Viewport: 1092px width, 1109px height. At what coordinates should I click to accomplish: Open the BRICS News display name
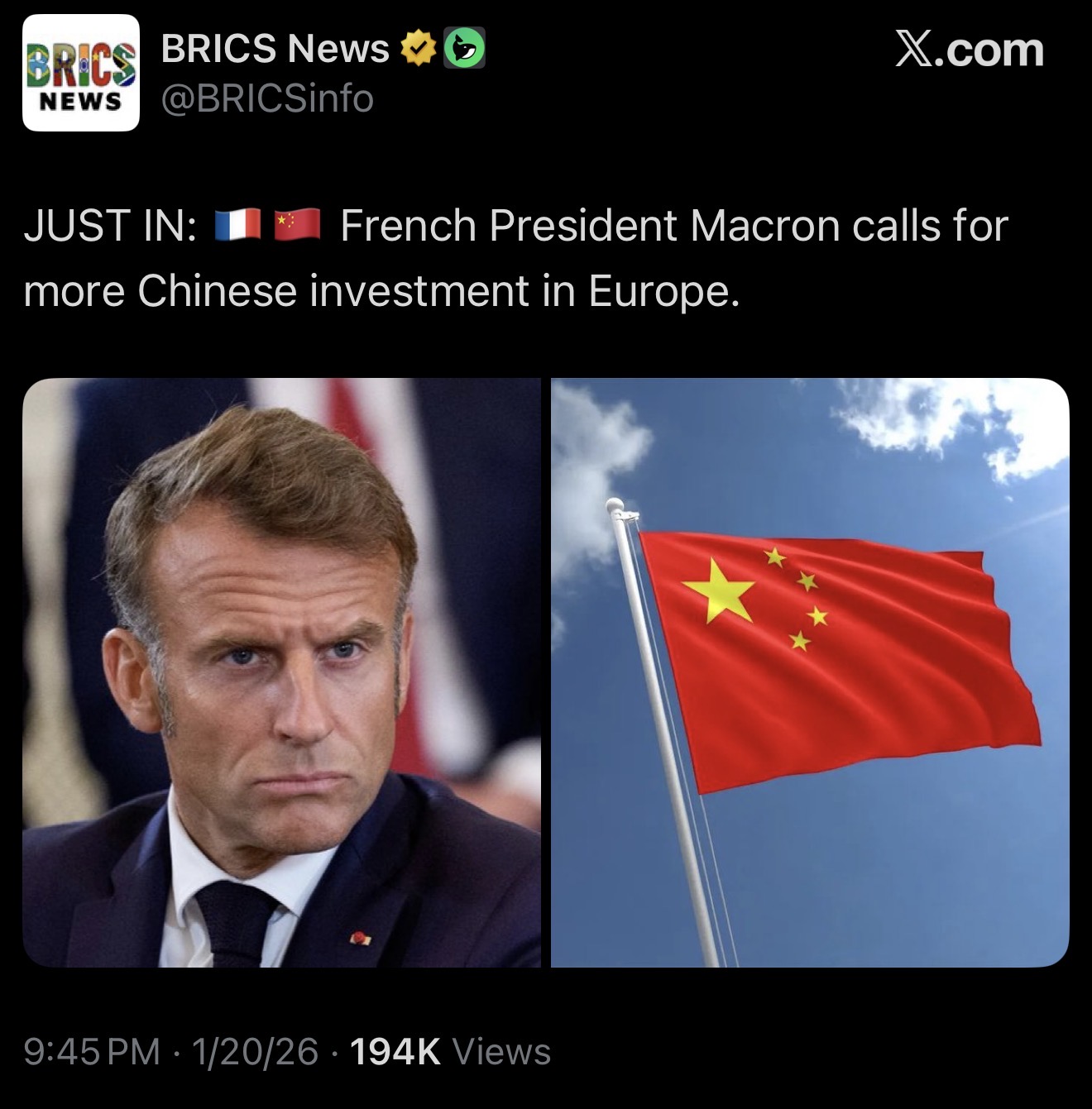point(275,49)
